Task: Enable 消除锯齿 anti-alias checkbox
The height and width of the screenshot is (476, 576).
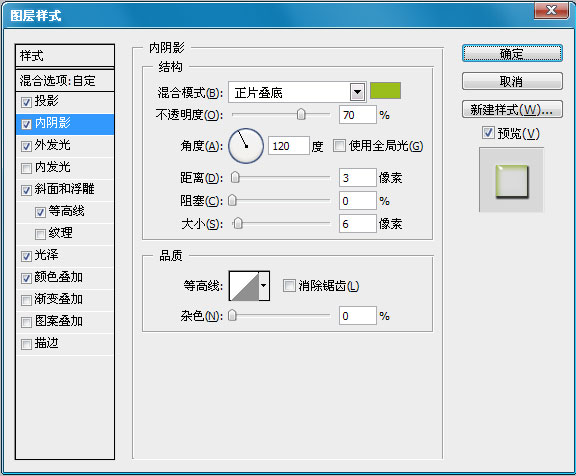Action: click(289, 285)
